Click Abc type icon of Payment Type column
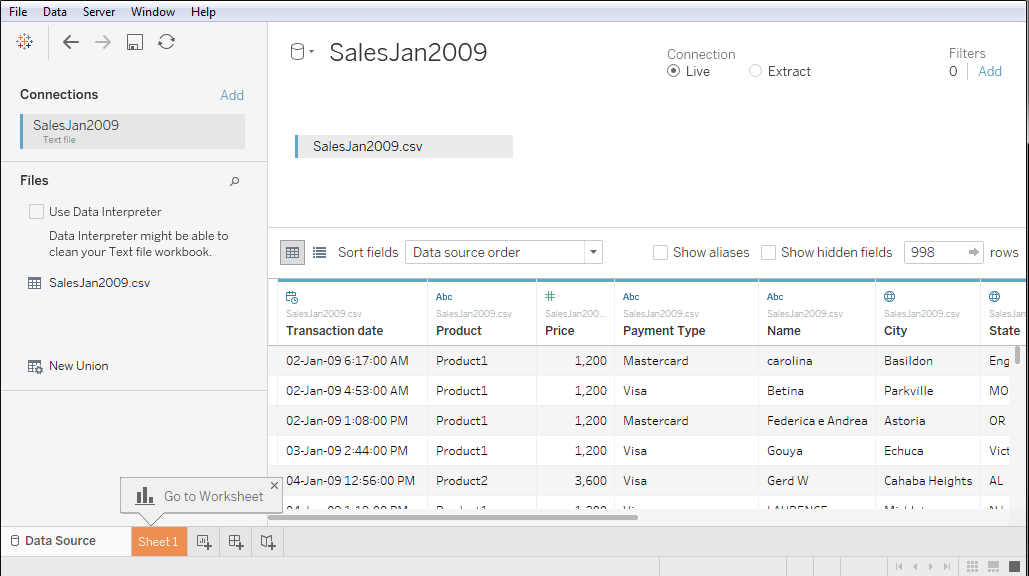 [631, 297]
